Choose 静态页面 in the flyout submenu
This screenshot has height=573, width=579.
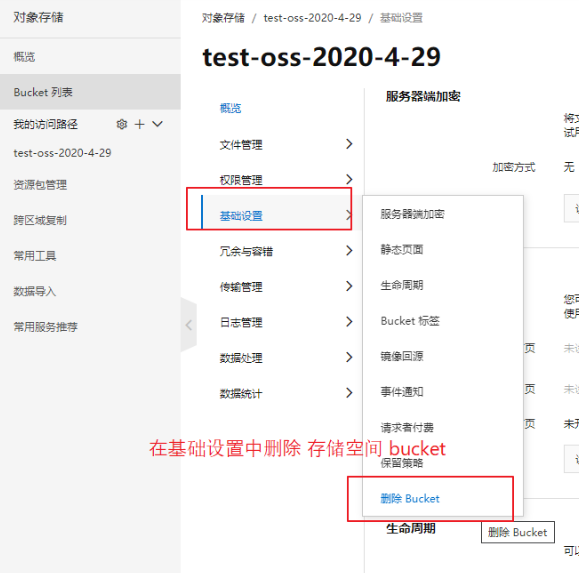tap(402, 250)
